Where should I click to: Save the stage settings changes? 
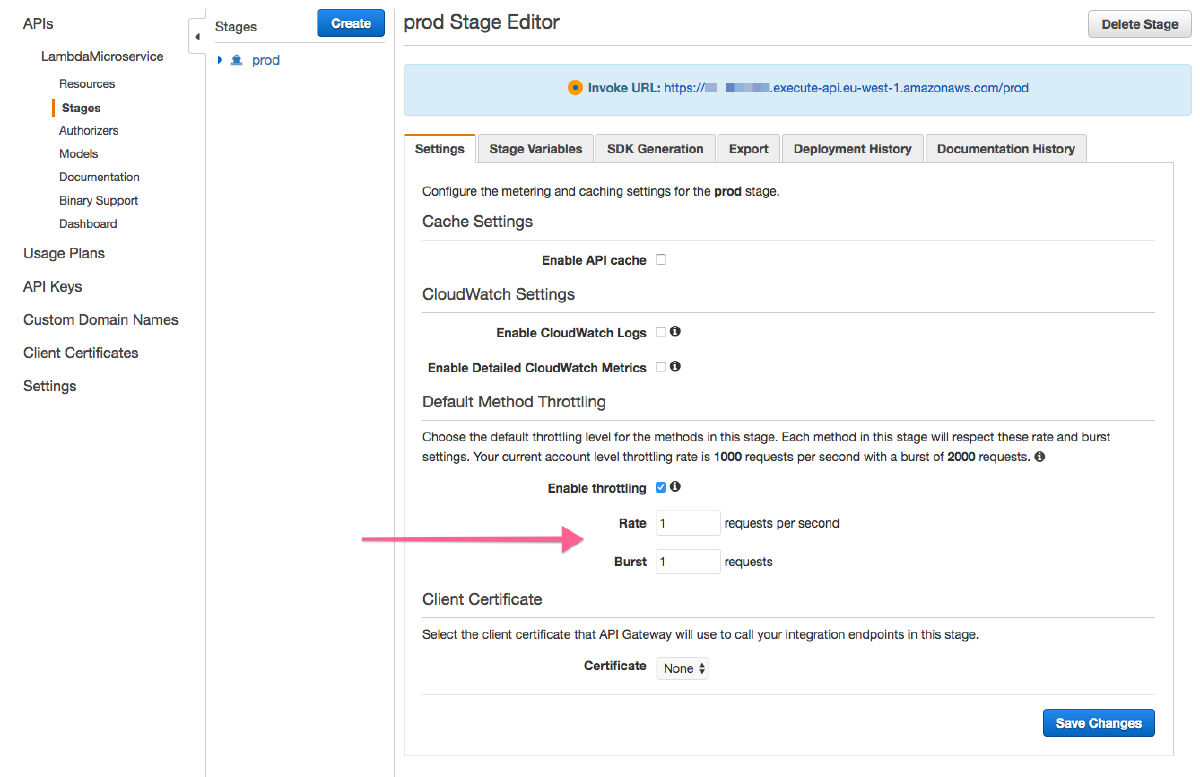pos(1098,722)
